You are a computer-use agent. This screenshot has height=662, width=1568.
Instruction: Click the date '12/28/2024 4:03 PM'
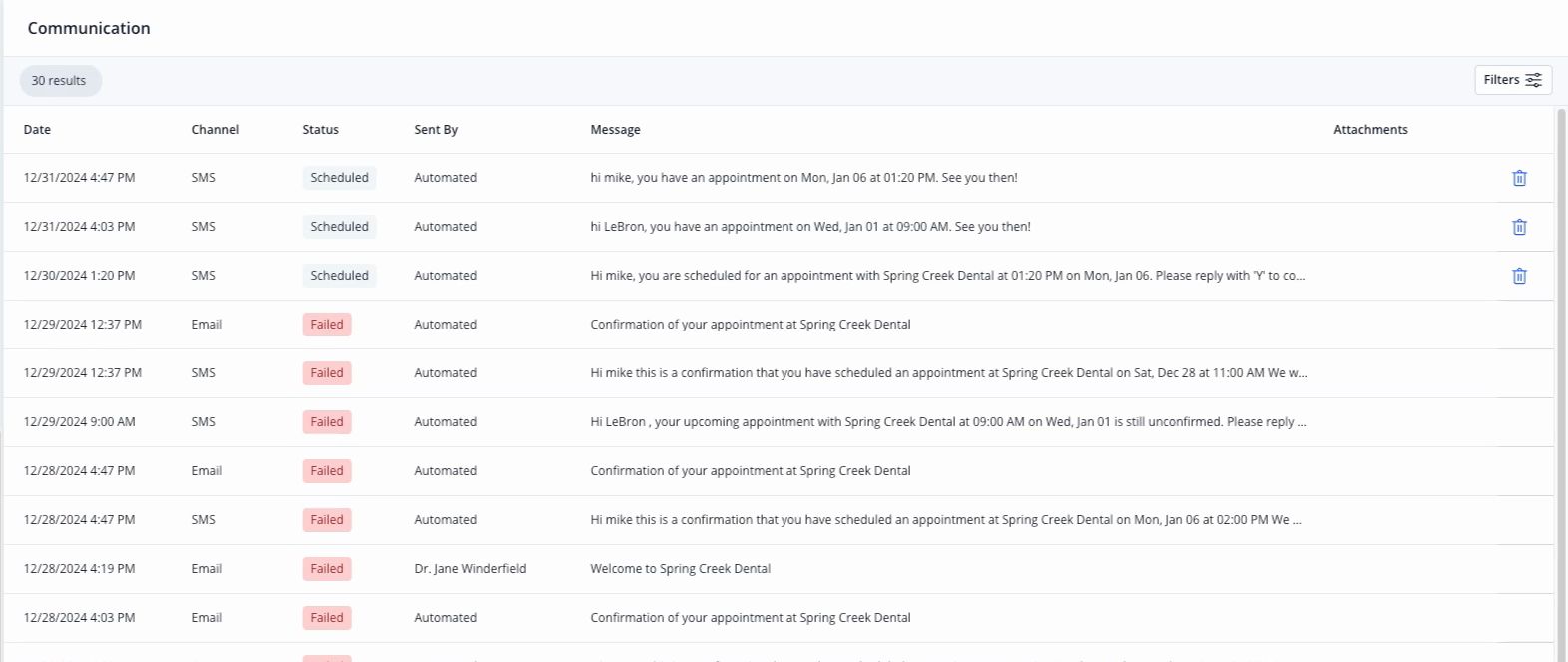pos(79,618)
